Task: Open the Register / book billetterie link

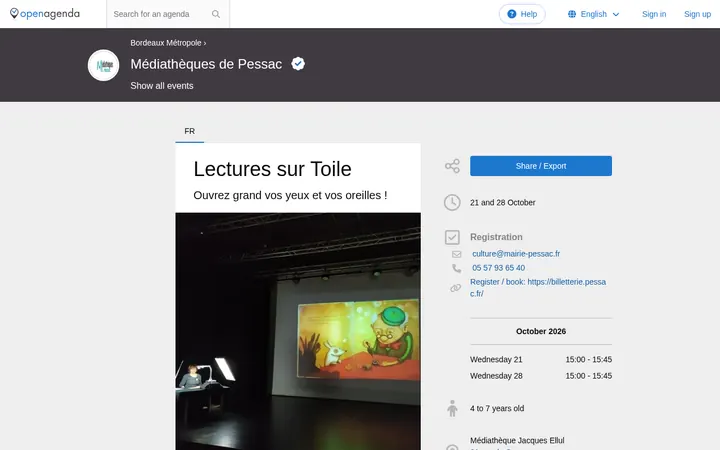Action: click(538, 288)
